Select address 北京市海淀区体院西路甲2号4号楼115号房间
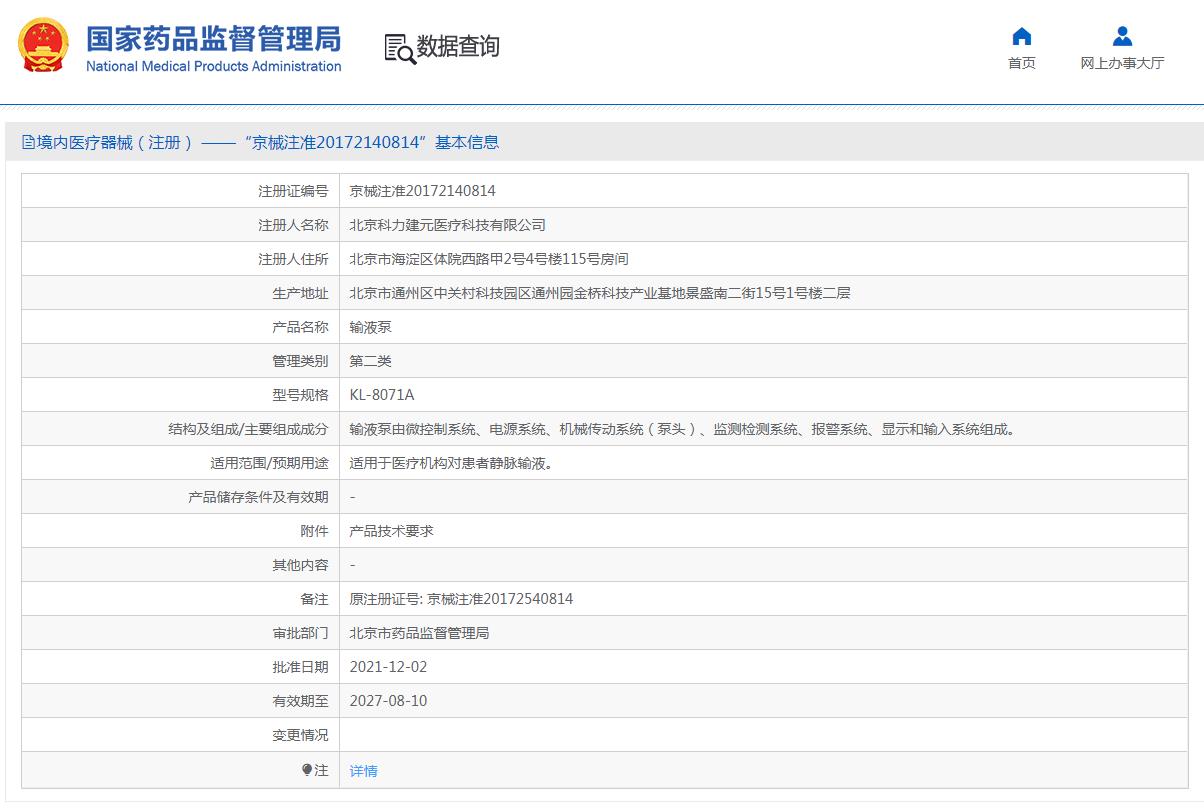1204x808 pixels. click(x=489, y=259)
